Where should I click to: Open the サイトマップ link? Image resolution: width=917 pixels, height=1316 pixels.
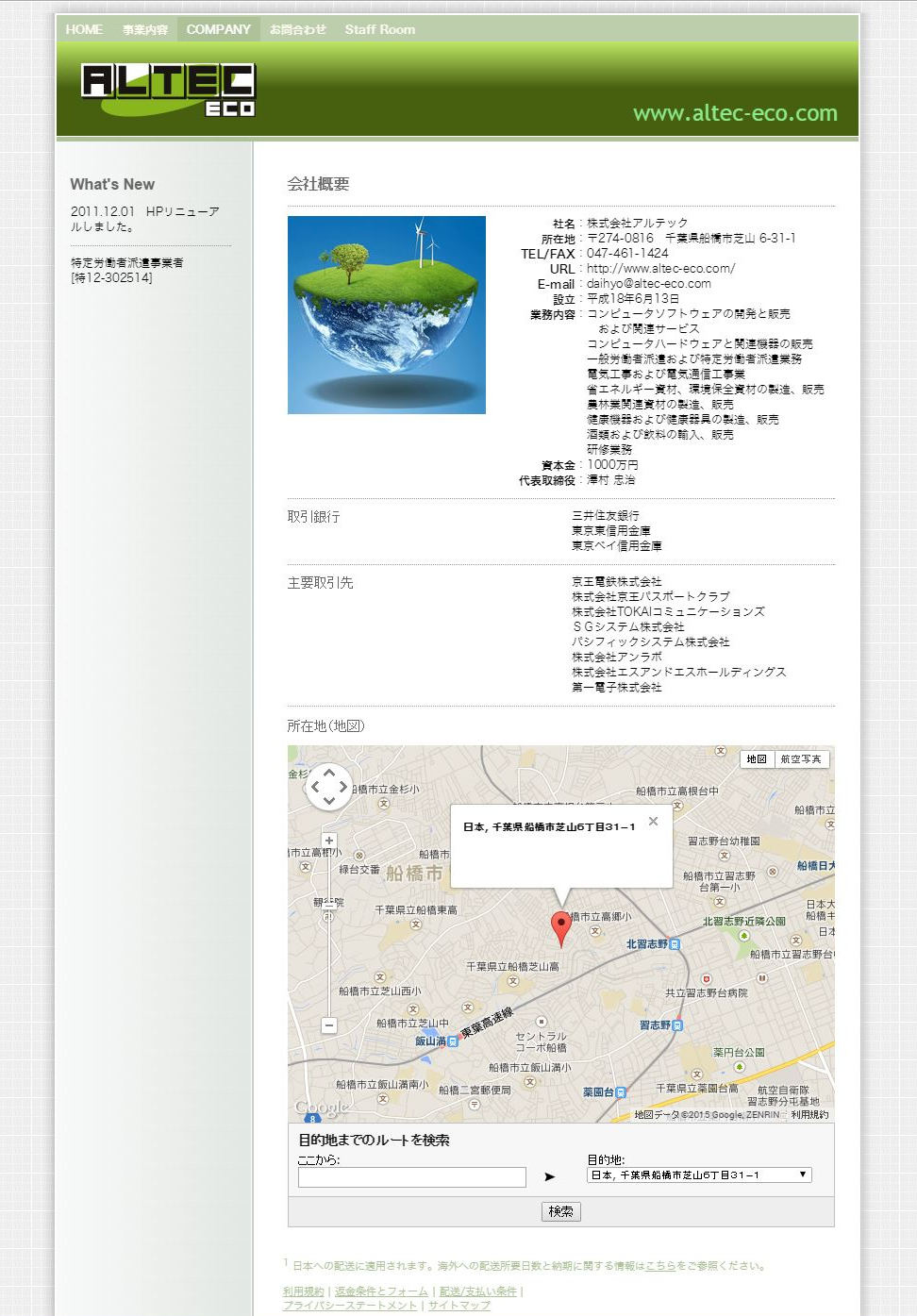pyautogui.click(x=459, y=1306)
